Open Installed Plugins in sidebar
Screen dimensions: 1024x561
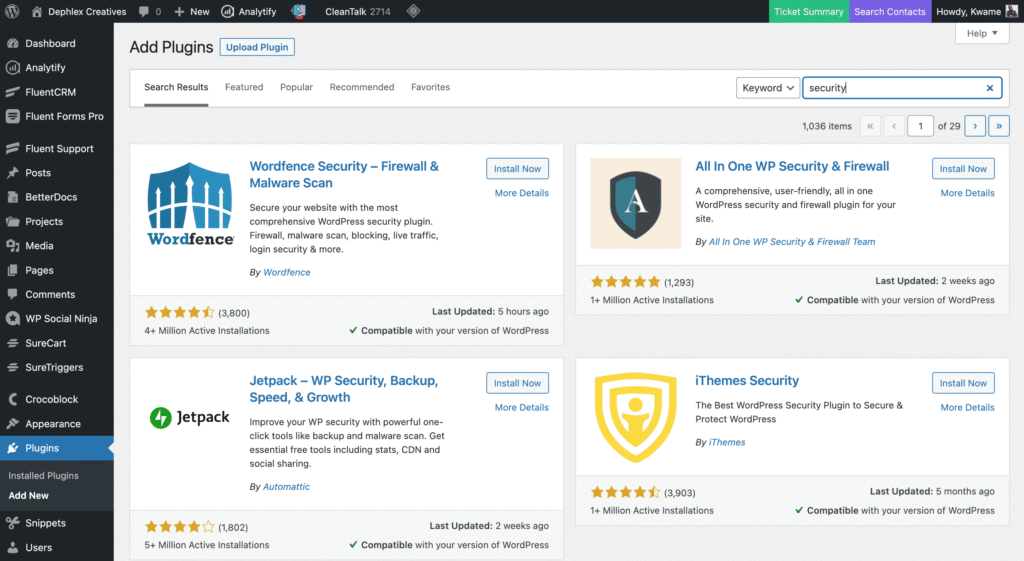click(43, 476)
